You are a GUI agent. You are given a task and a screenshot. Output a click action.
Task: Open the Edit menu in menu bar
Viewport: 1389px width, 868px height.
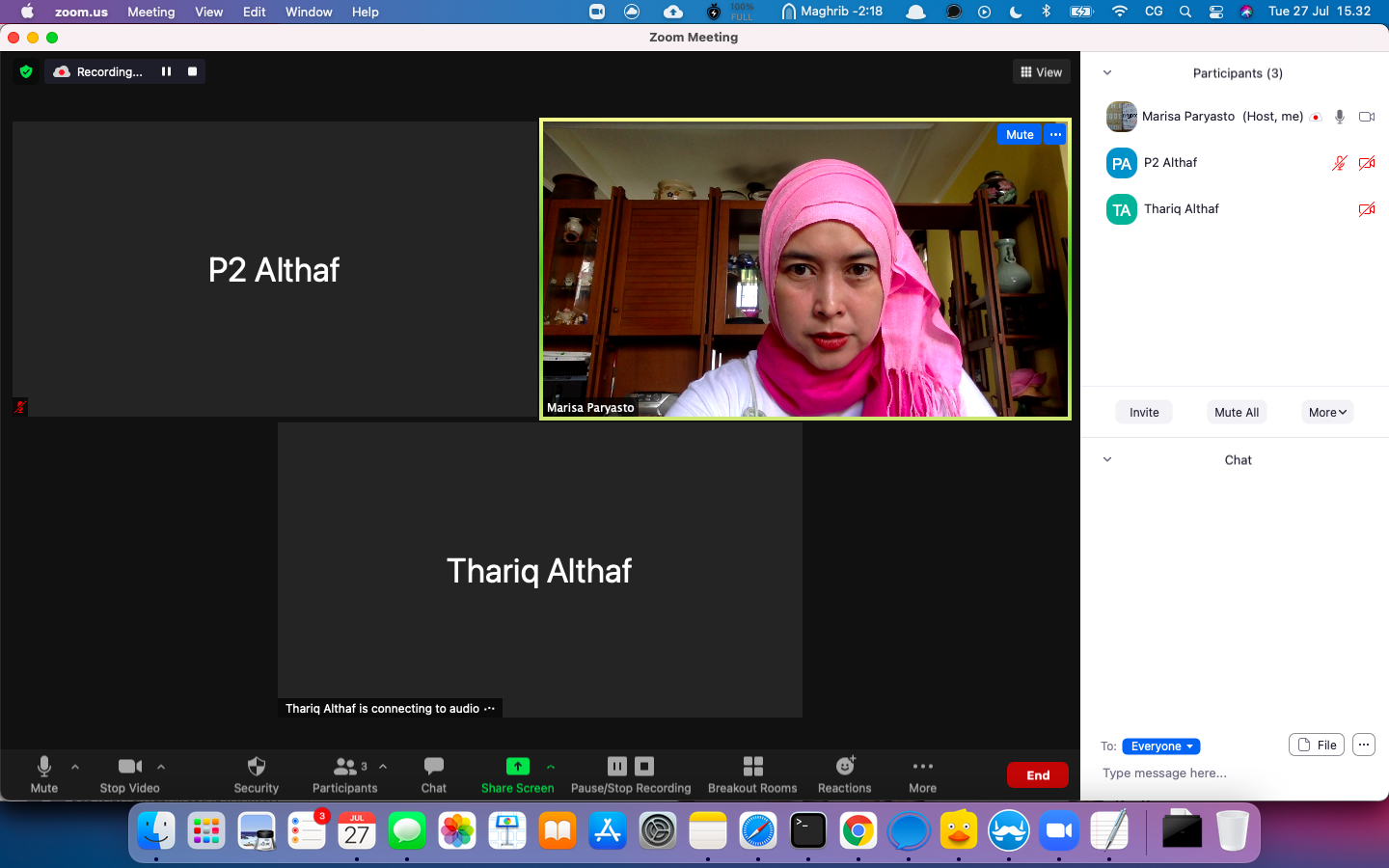[255, 12]
